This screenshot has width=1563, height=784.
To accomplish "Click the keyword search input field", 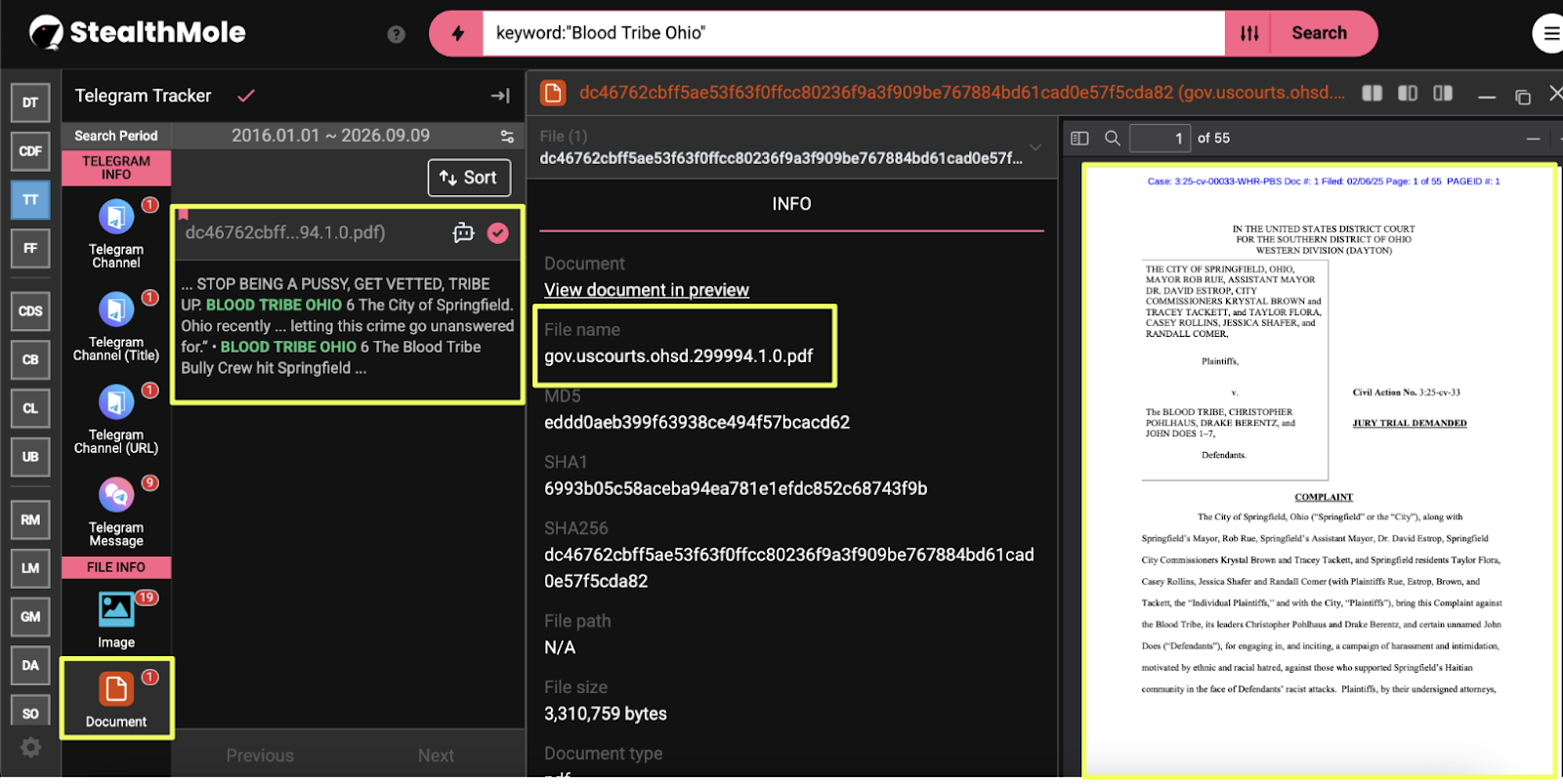I will tap(853, 33).
